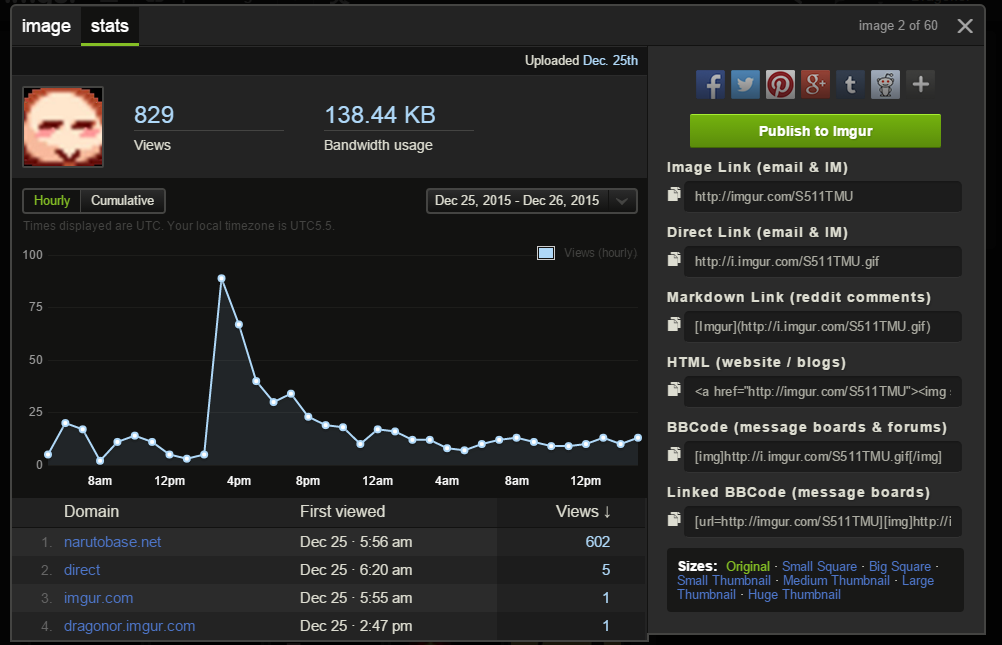Copy the BBCode to clipboard

(674, 455)
